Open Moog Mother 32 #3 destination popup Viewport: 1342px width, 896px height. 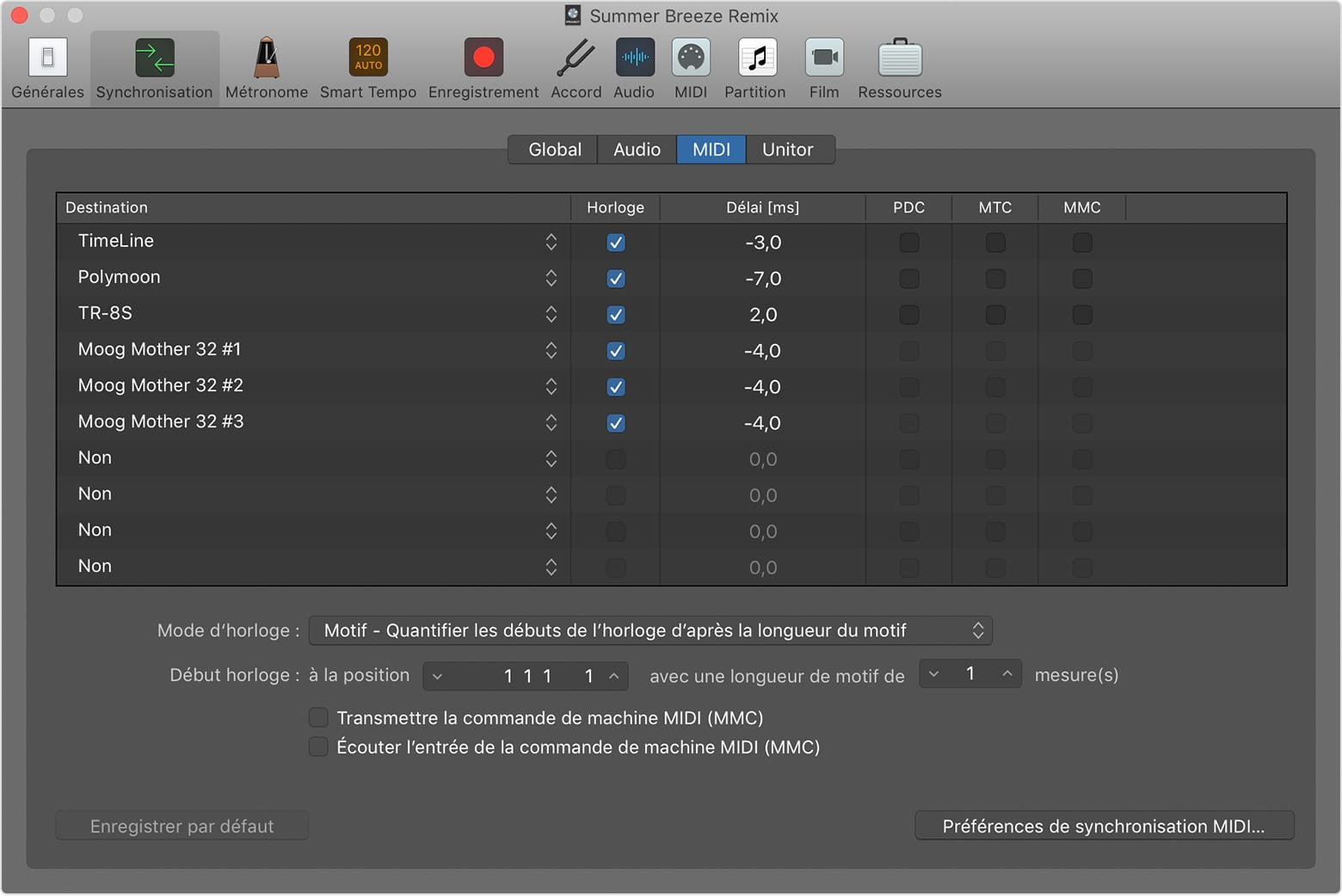pos(551,422)
